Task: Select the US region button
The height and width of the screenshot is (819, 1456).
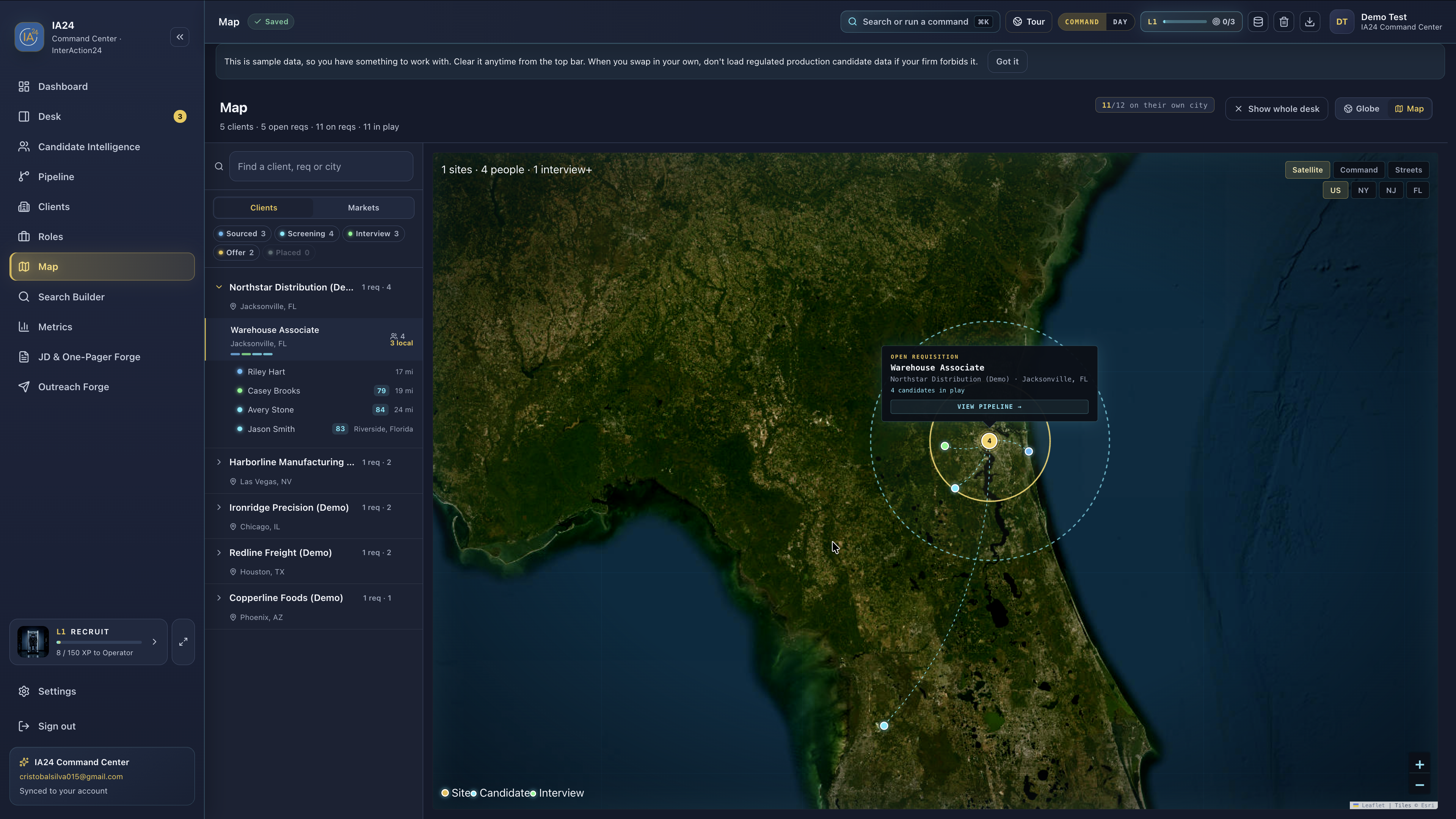Action: click(x=1335, y=190)
